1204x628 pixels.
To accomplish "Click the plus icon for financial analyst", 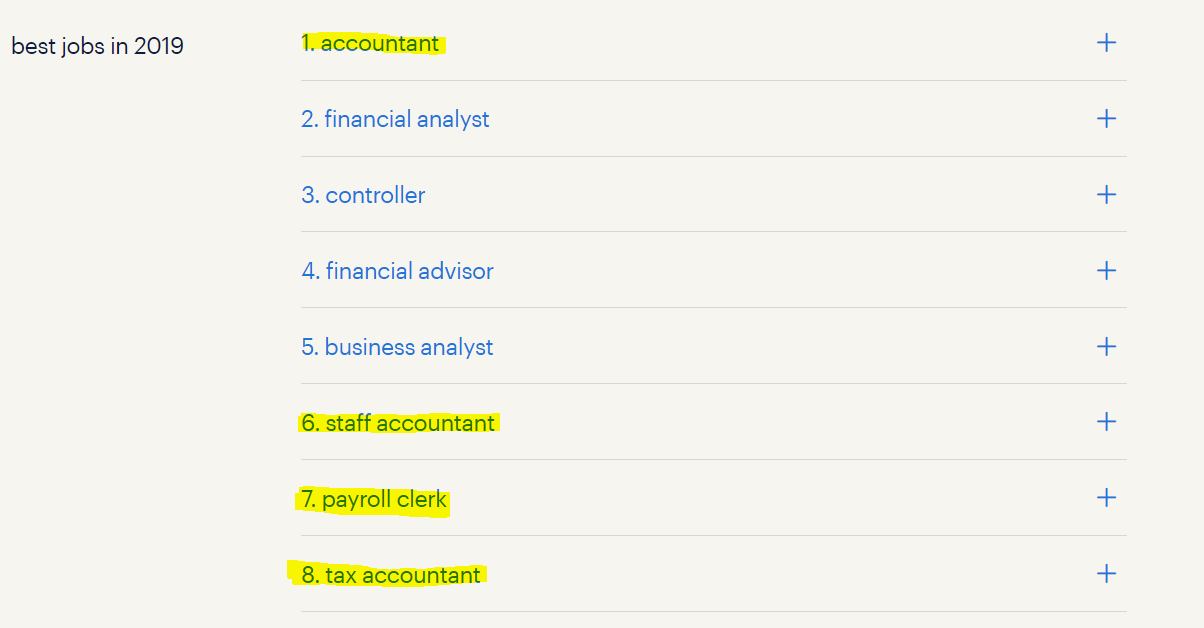I will coord(1106,119).
